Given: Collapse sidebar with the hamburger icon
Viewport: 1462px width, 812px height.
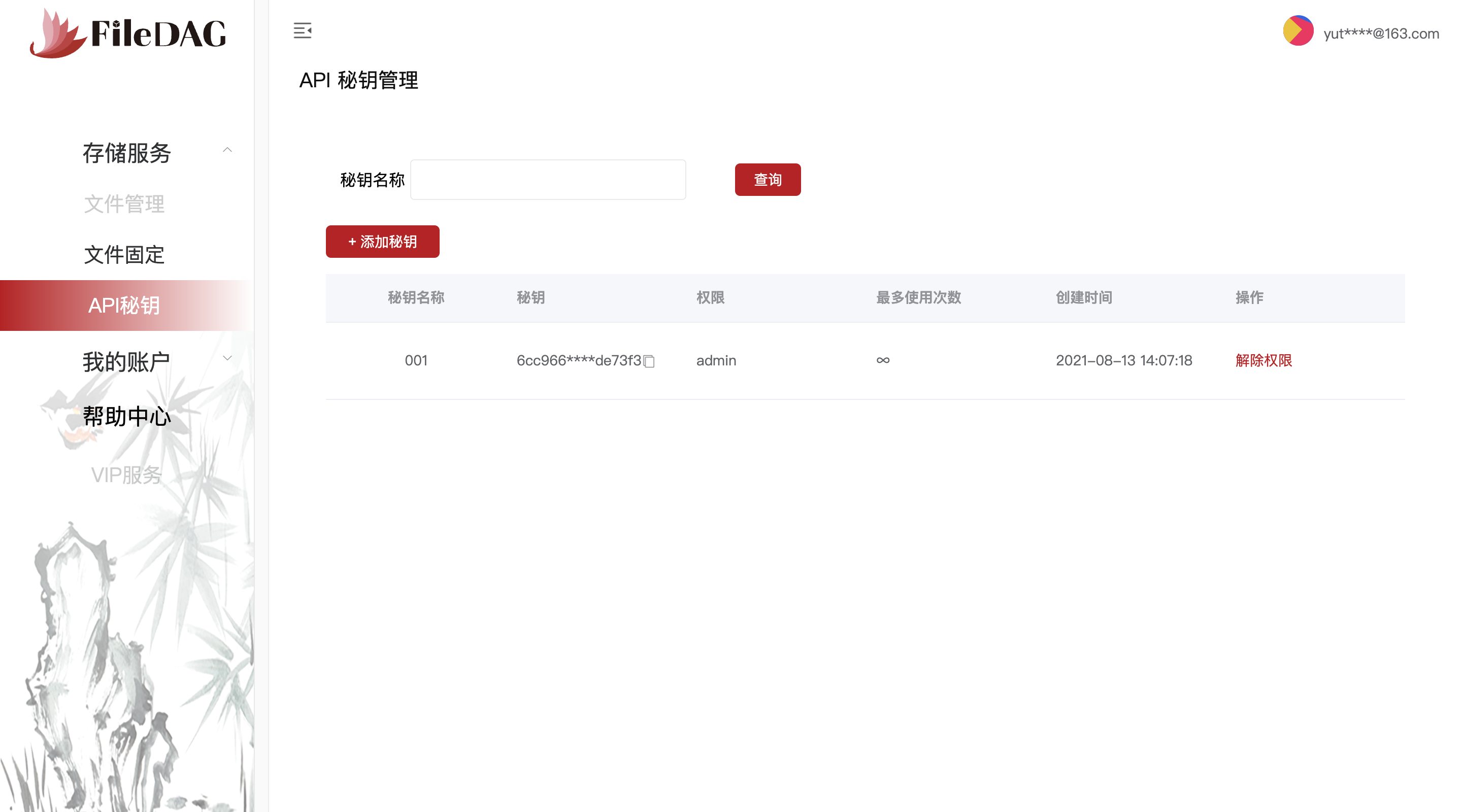Looking at the screenshot, I should [x=302, y=30].
